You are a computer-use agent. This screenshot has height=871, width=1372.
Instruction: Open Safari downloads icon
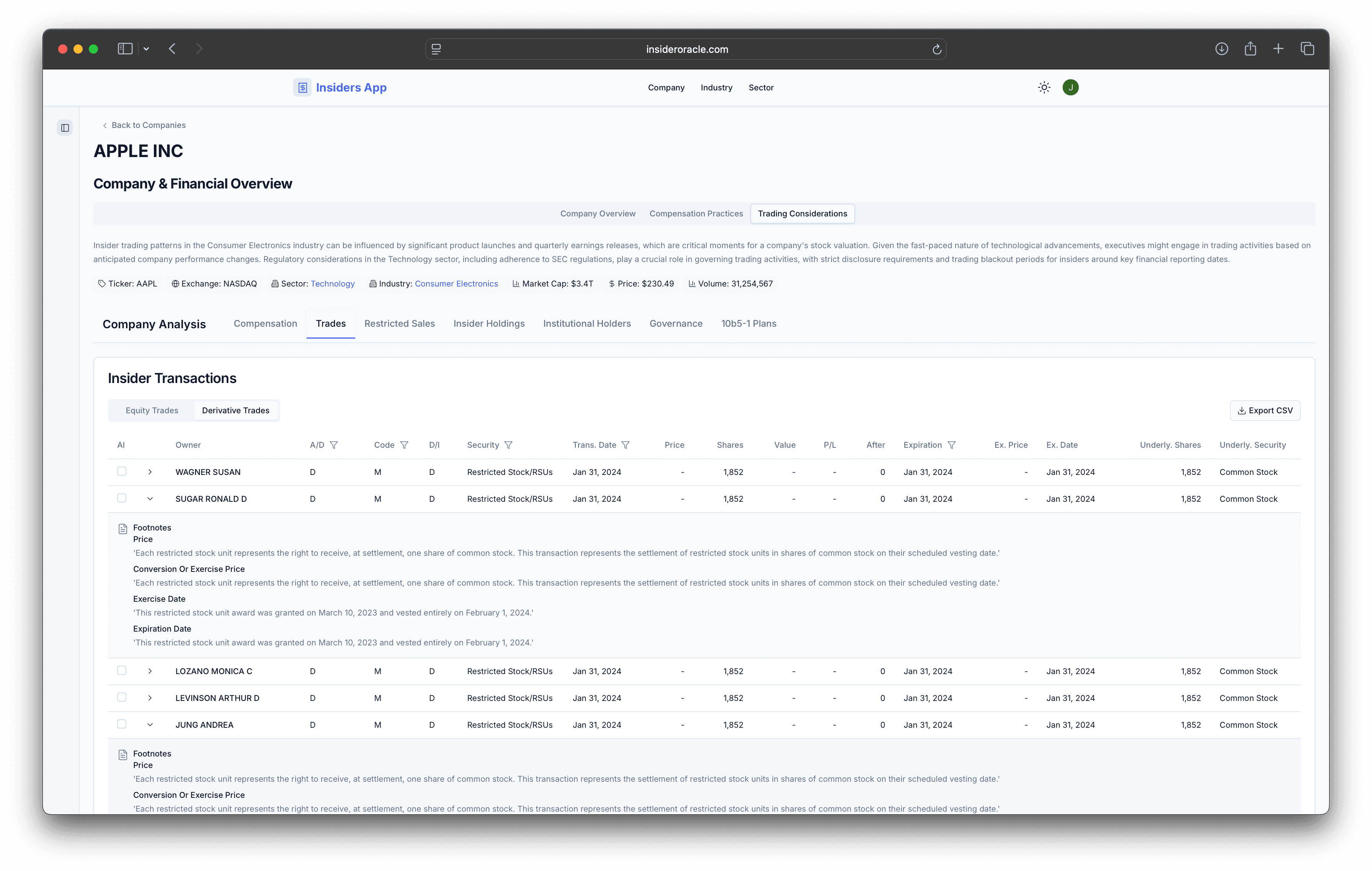pyautogui.click(x=1221, y=49)
